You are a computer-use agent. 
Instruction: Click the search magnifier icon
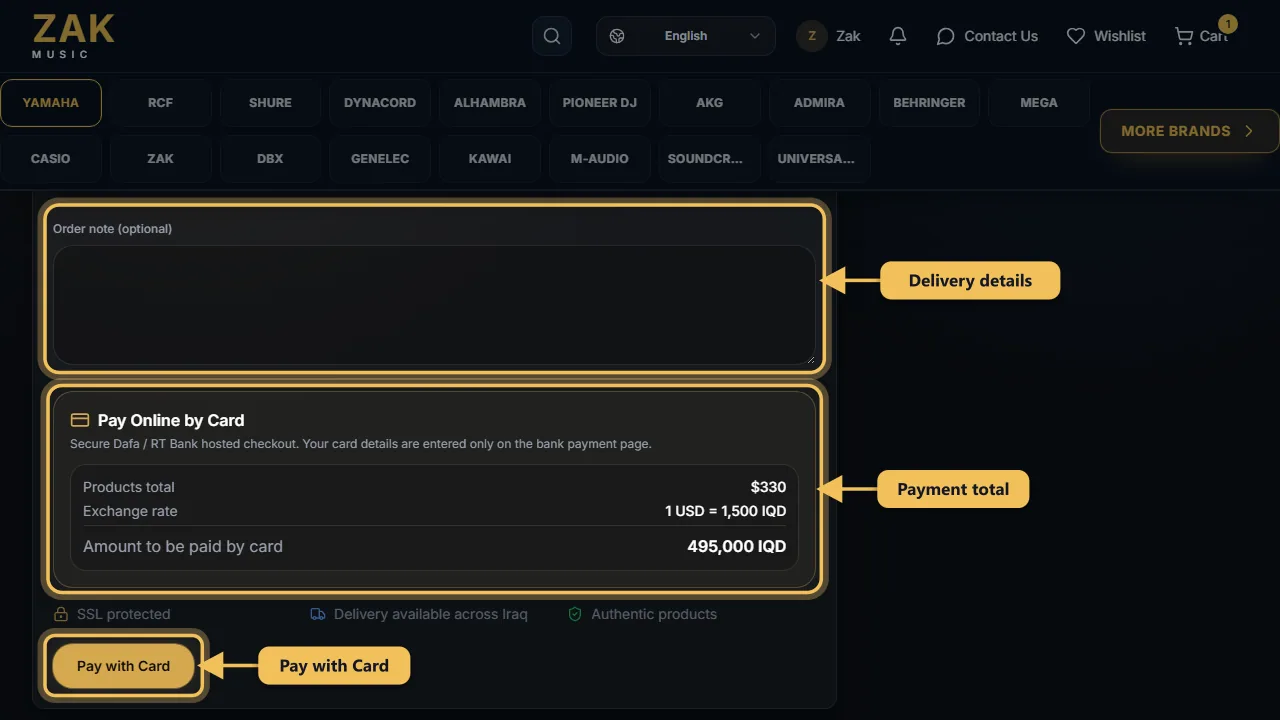(x=552, y=36)
